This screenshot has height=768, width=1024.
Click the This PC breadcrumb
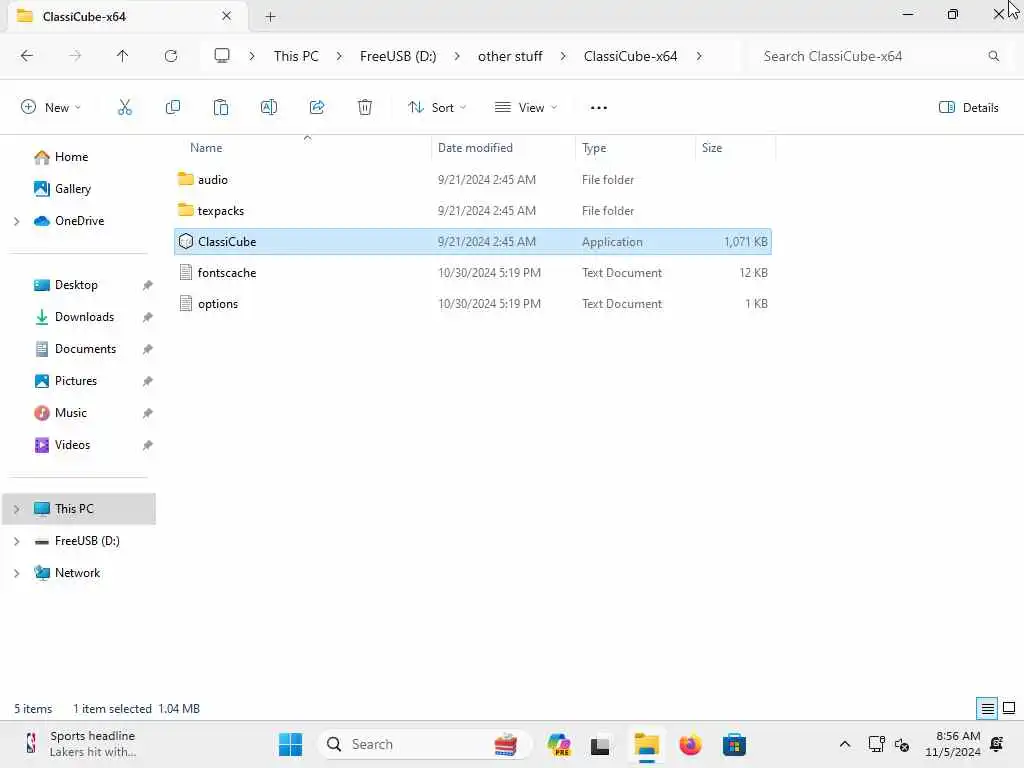296,56
